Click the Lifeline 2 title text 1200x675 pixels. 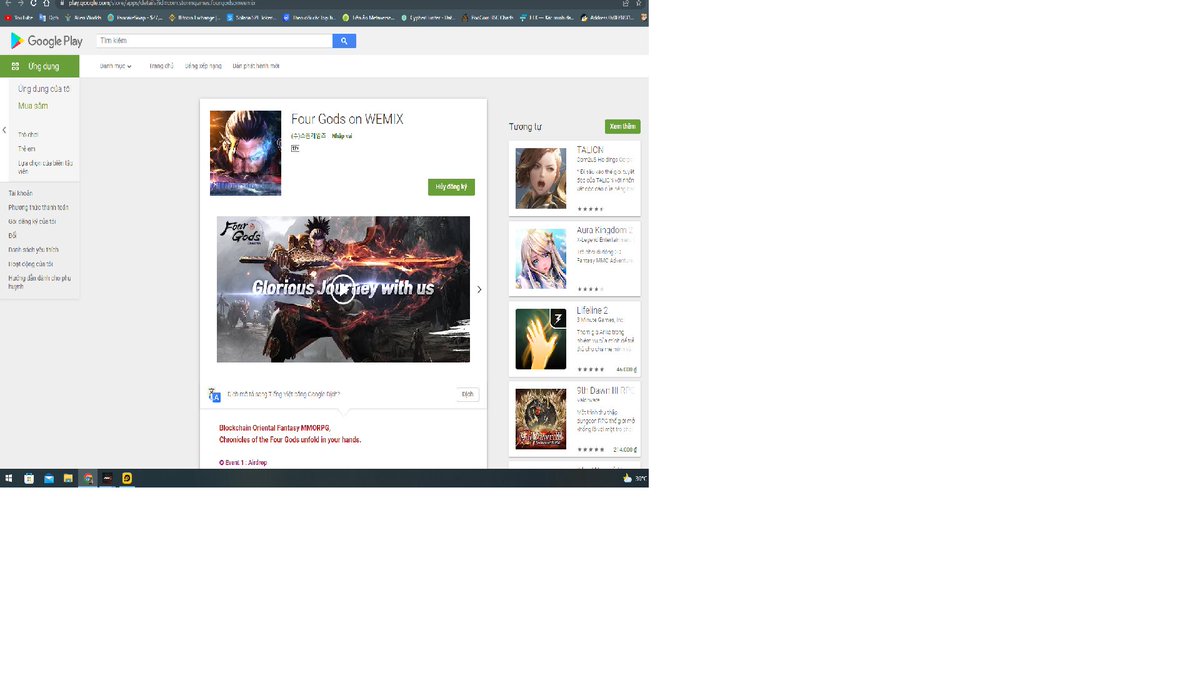(592, 310)
